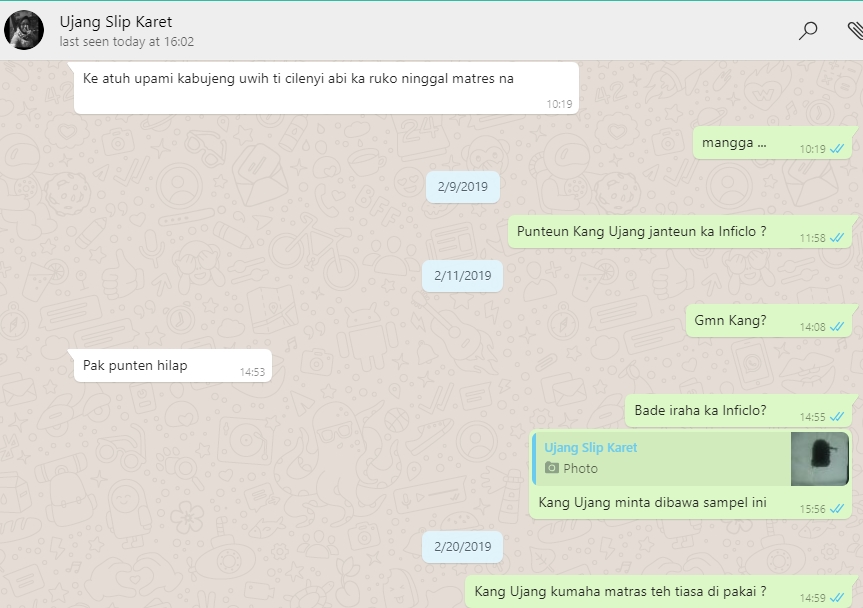863x608 pixels.
Task: Click the 2/20/2019 date chip
Action: click(462, 547)
